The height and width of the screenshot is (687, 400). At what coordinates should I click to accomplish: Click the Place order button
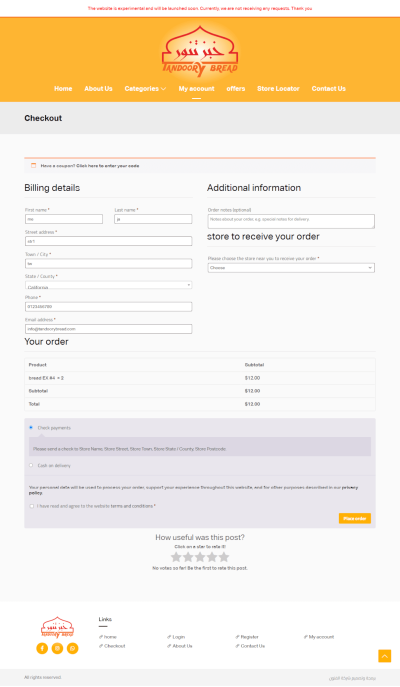tap(354, 518)
